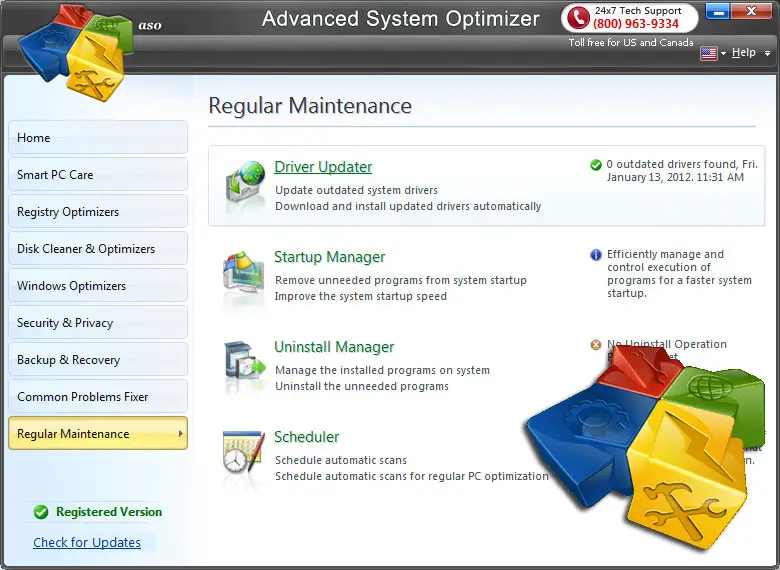Launch the Startup Manager tool
Viewport: 780px width, 570px height.
pos(329,257)
